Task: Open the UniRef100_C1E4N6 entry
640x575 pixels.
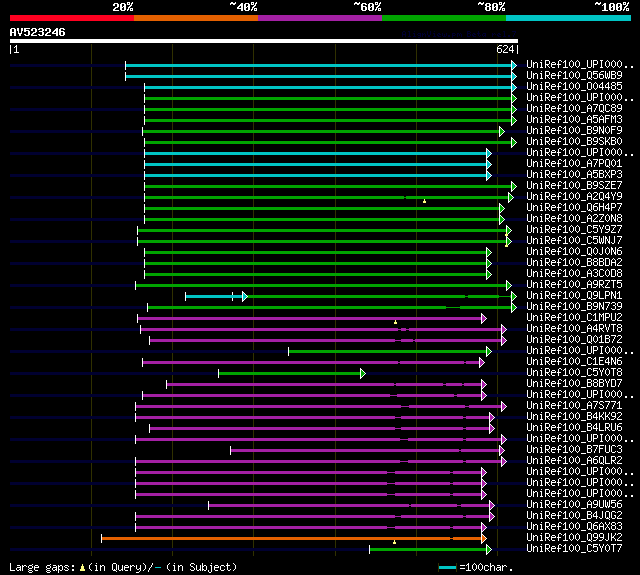Action: click(574, 362)
